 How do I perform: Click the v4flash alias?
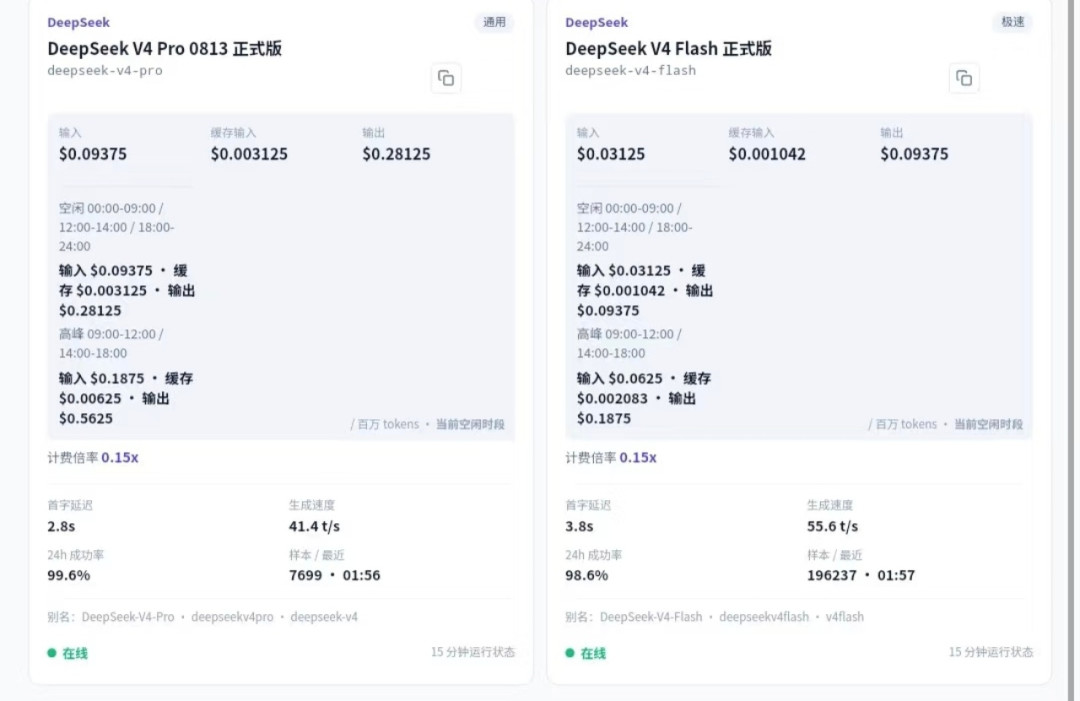pos(844,617)
